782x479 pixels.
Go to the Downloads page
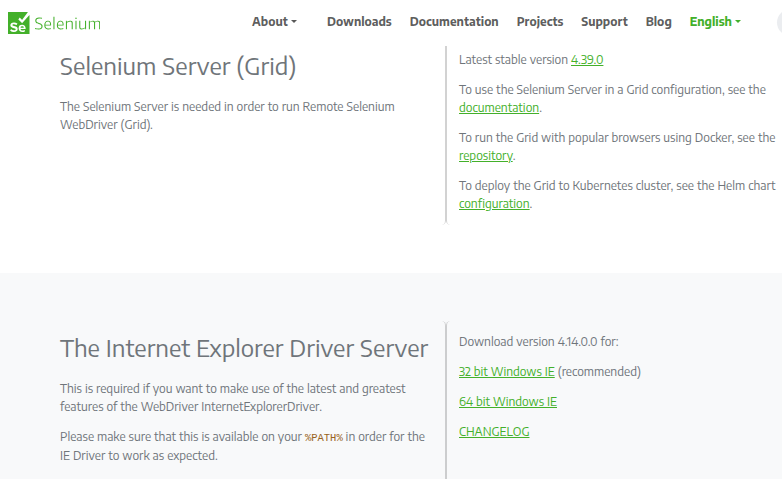tap(359, 21)
